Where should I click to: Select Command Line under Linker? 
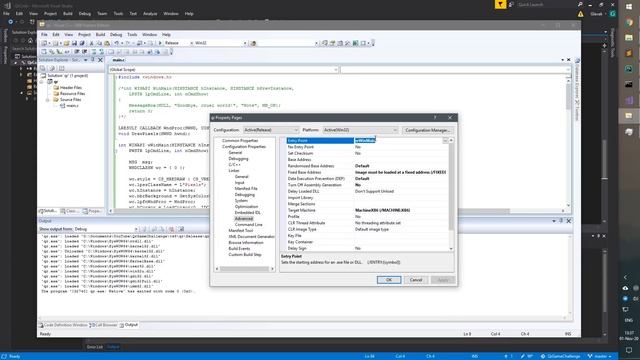click(249, 224)
